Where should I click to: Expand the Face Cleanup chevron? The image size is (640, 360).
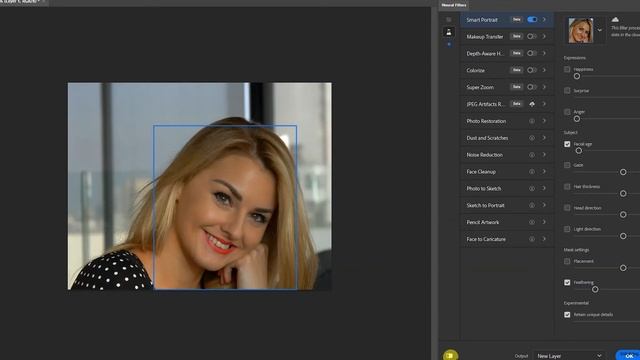(544, 171)
